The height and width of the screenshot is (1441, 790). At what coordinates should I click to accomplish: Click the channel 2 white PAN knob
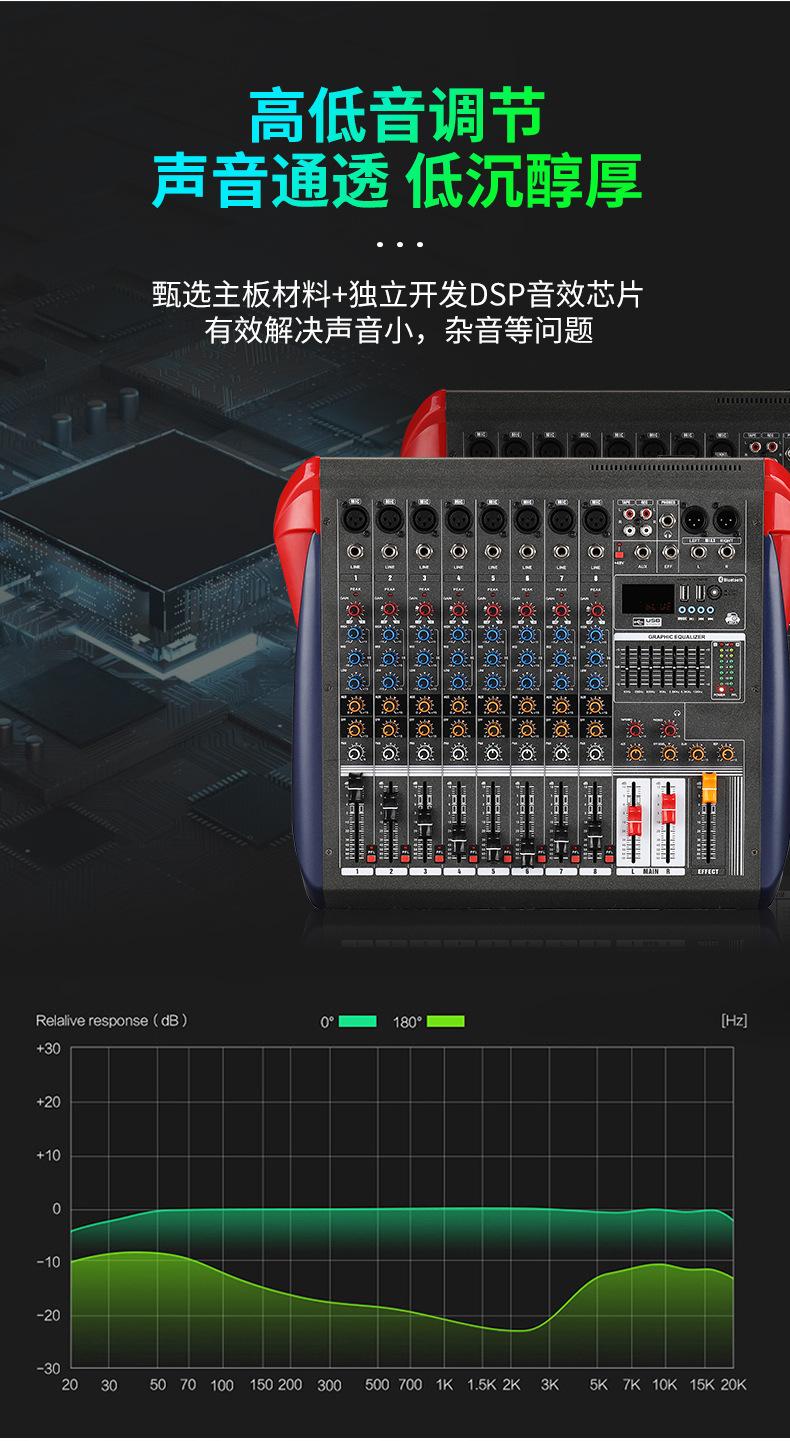(x=390, y=752)
